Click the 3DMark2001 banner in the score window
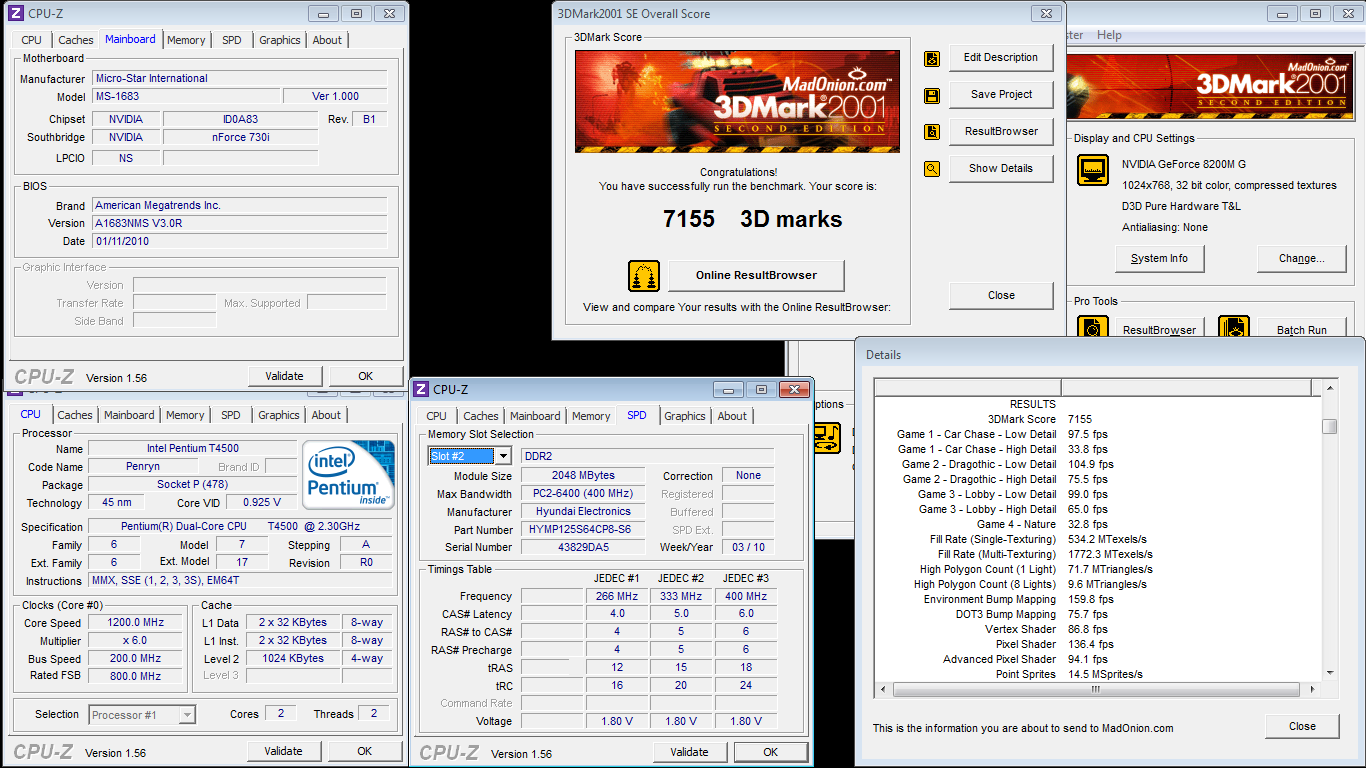Image resolution: width=1366 pixels, height=768 pixels. coord(736,101)
